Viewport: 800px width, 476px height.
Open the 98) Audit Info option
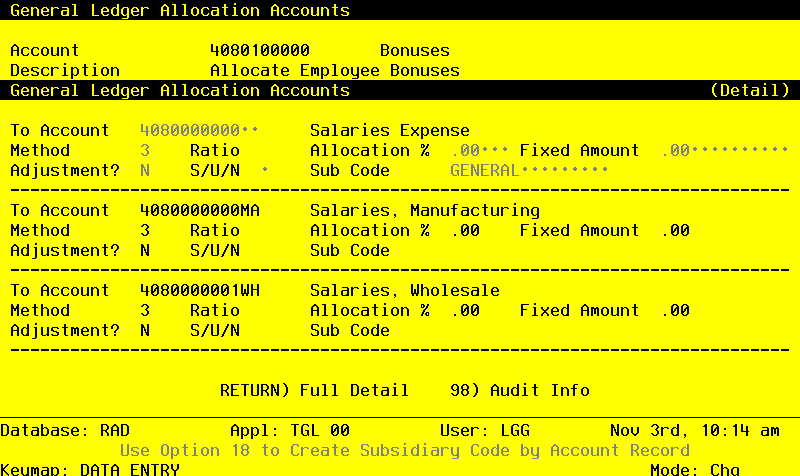click(520, 390)
